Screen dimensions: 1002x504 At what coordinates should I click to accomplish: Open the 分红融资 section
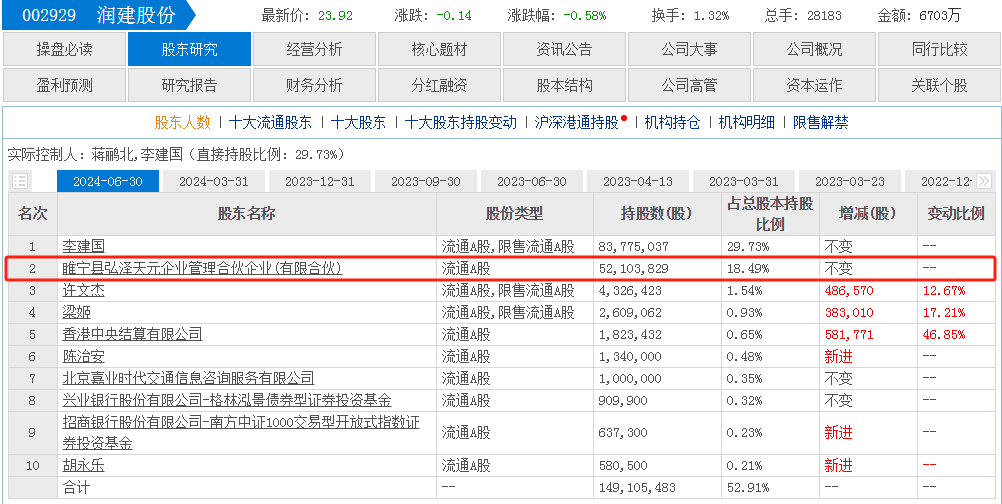coord(439,85)
